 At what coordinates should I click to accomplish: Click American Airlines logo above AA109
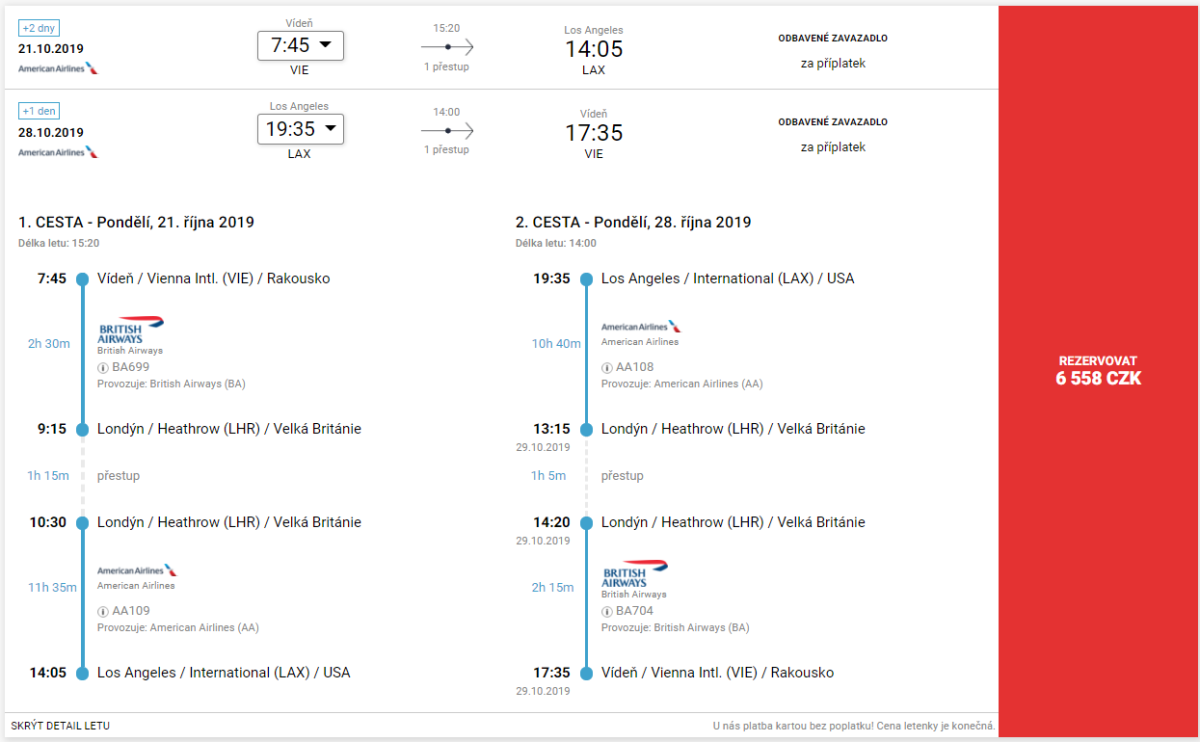pyautogui.click(x=137, y=570)
